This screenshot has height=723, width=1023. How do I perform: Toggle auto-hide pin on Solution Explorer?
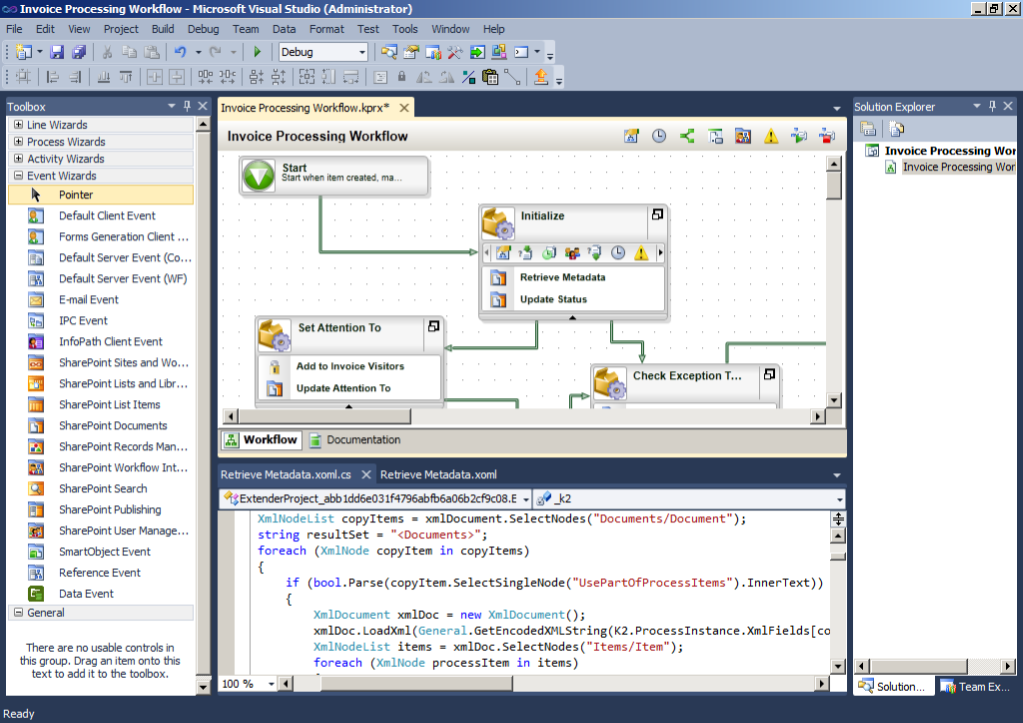coord(992,106)
